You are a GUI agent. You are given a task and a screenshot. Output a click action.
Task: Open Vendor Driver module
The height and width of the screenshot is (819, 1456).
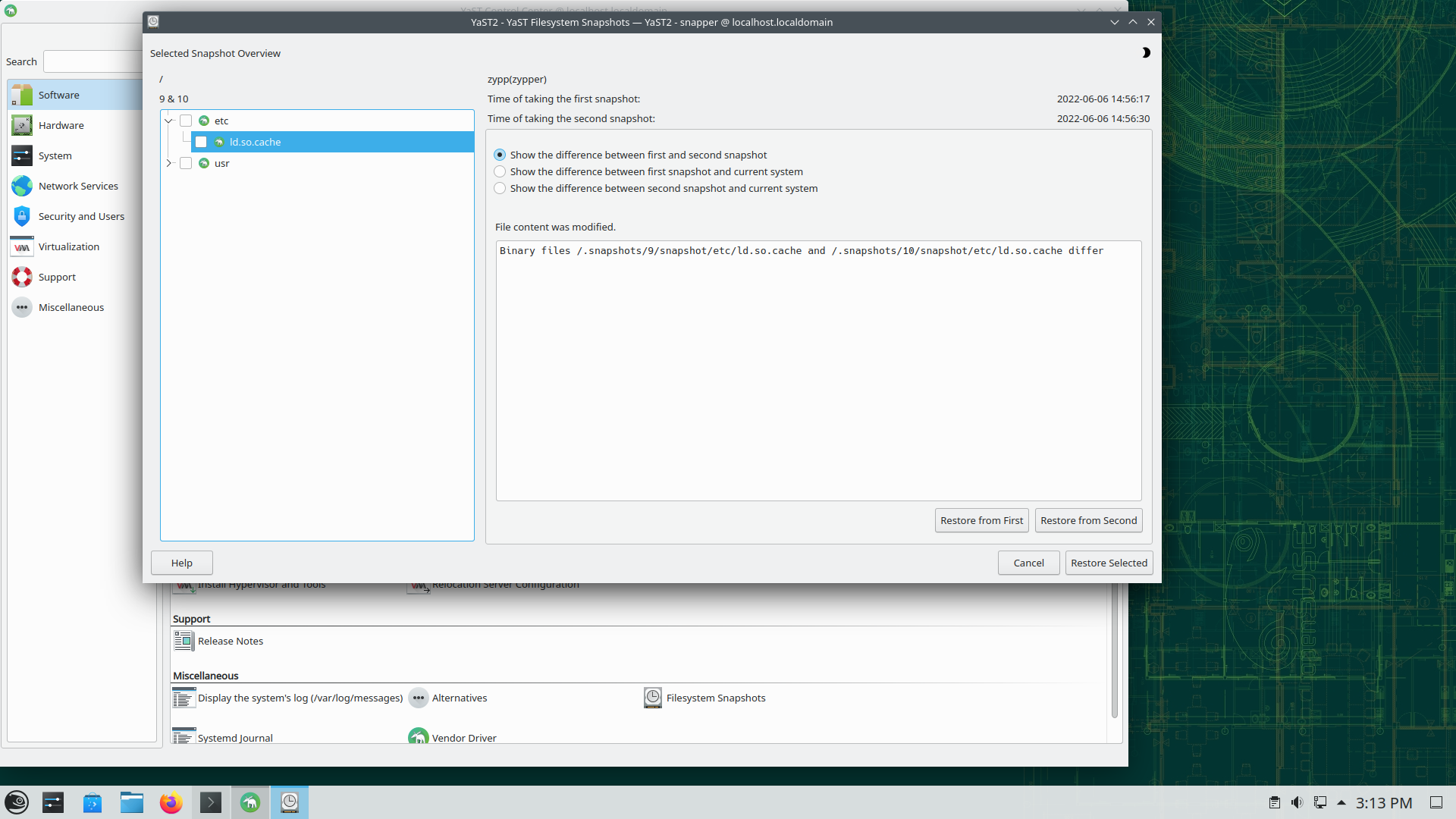(x=453, y=737)
